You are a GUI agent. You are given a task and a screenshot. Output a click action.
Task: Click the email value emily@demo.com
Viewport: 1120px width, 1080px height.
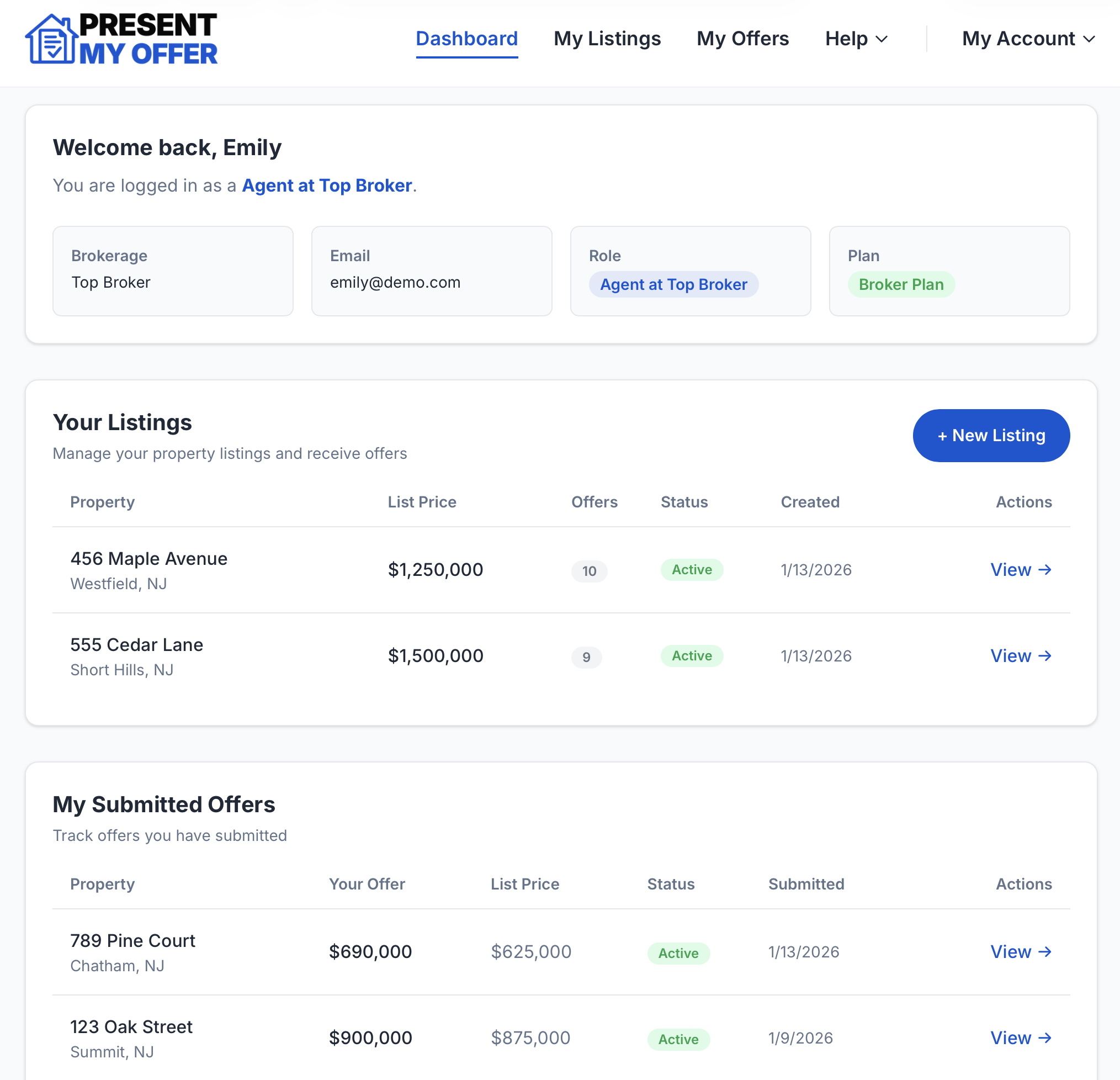click(x=395, y=282)
